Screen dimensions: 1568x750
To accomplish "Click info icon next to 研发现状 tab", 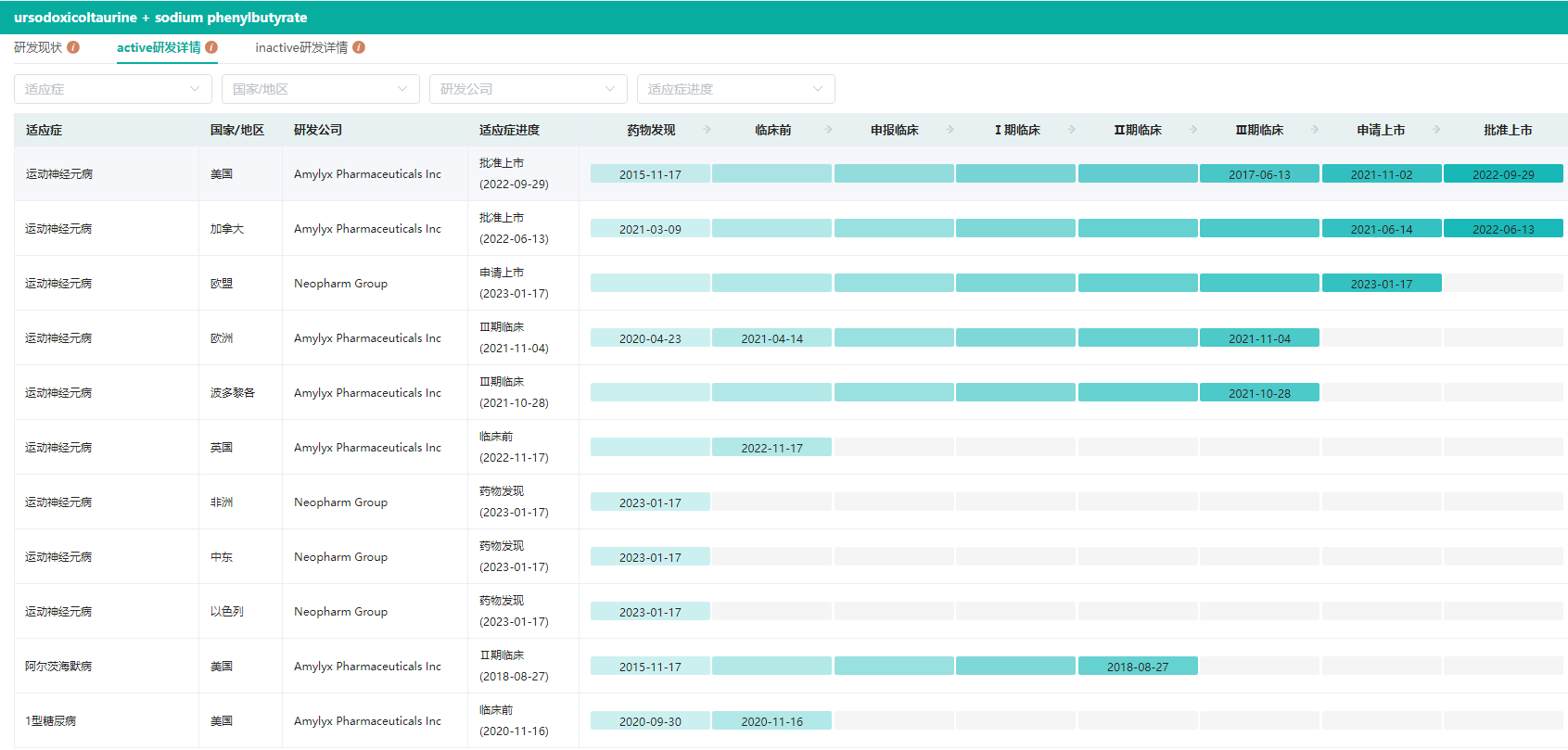I will tap(73, 47).
